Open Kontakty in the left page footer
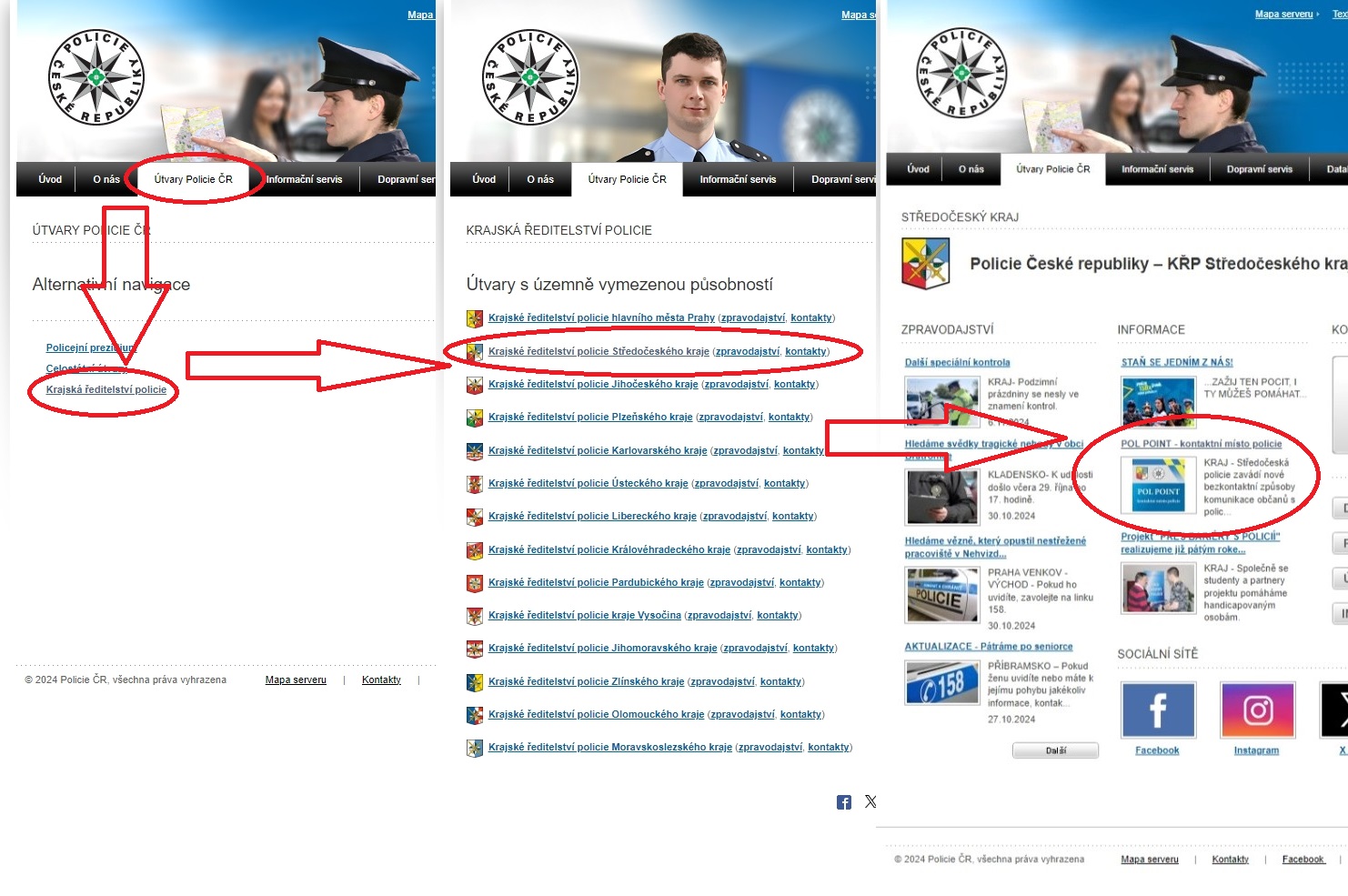The width and height of the screenshot is (1348, 896). 381,680
